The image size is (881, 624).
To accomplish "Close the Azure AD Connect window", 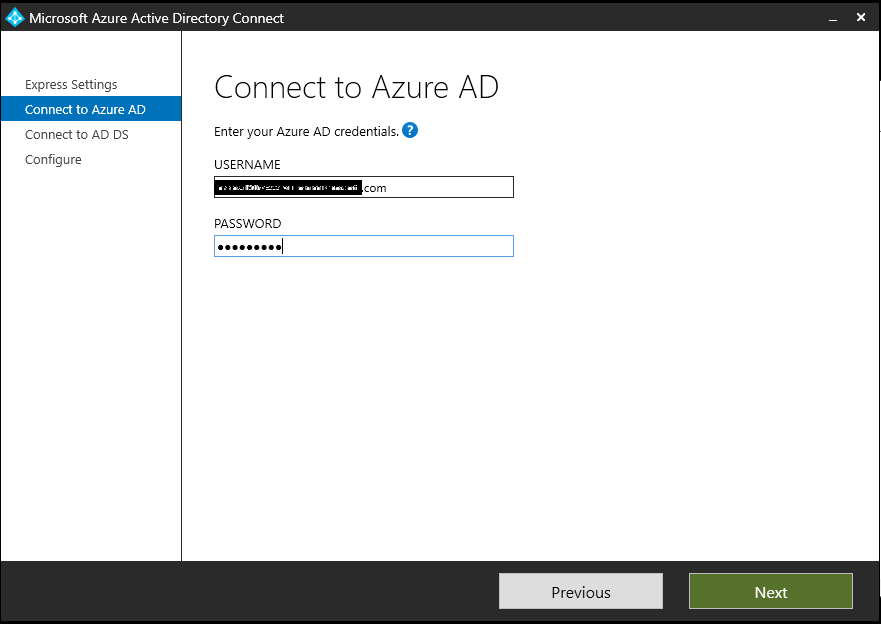I will point(861,17).
